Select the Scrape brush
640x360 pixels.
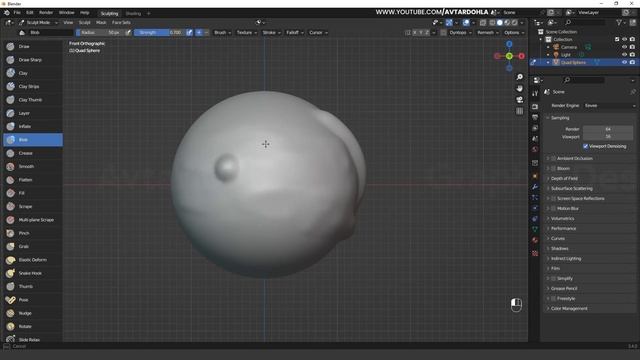click(33, 207)
